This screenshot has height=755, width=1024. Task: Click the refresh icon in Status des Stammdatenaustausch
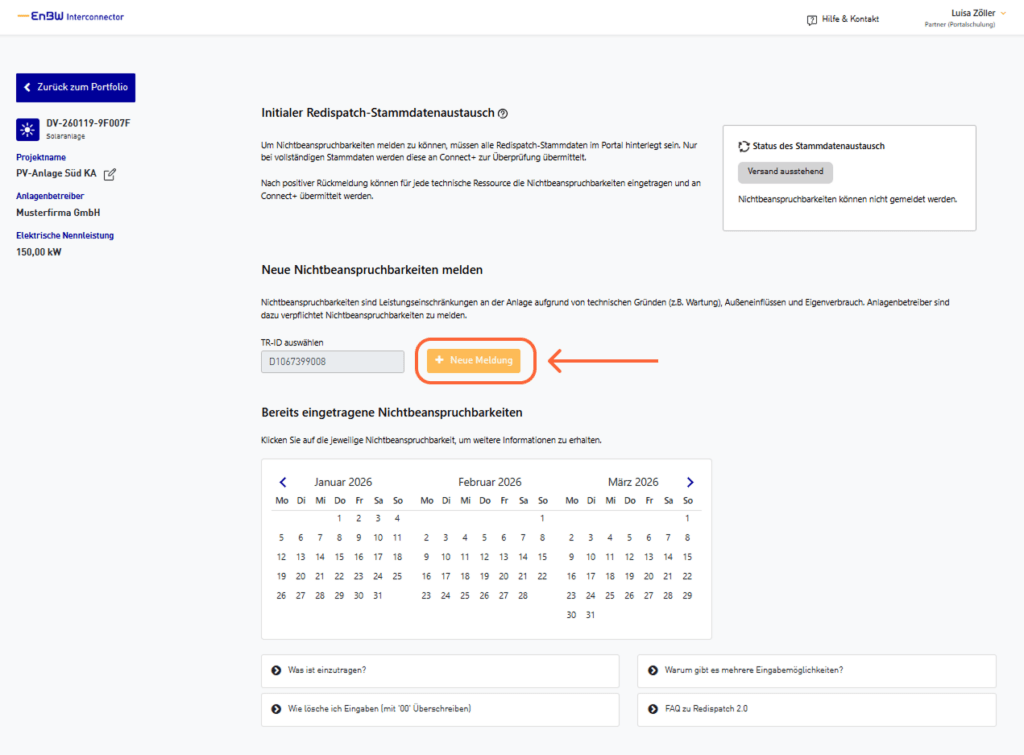743,146
